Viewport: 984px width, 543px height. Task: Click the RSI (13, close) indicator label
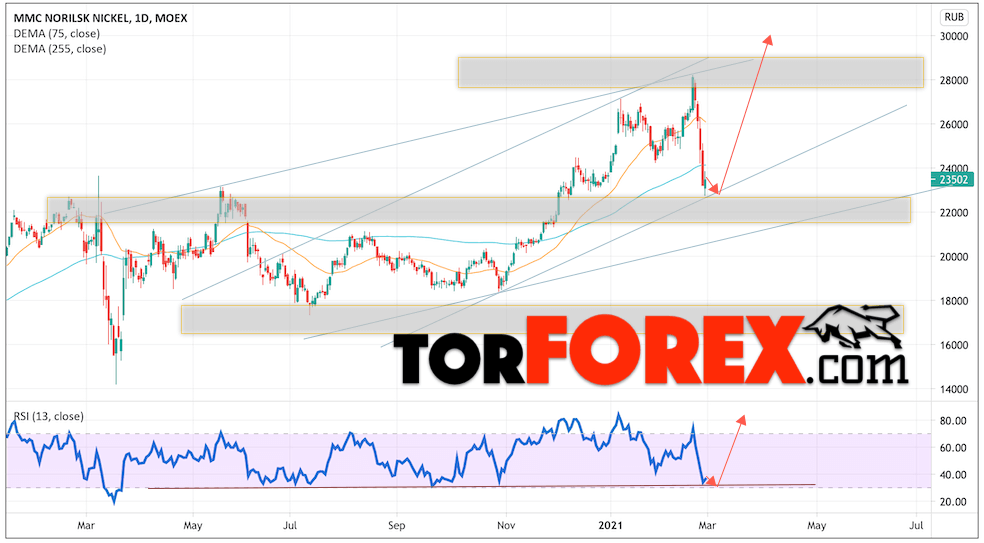click(48, 416)
